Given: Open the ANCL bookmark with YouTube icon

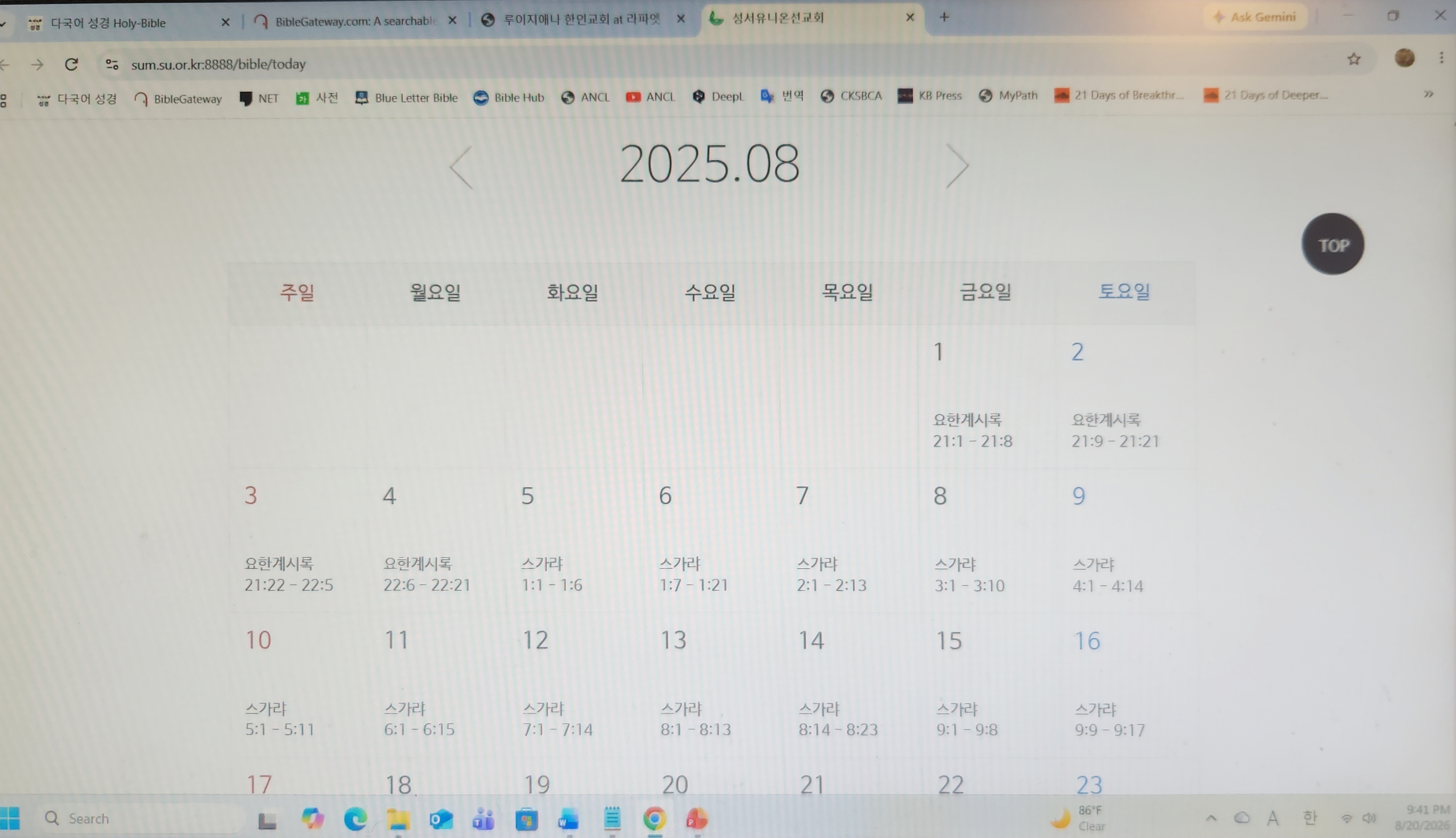Looking at the screenshot, I should click(651, 97).
